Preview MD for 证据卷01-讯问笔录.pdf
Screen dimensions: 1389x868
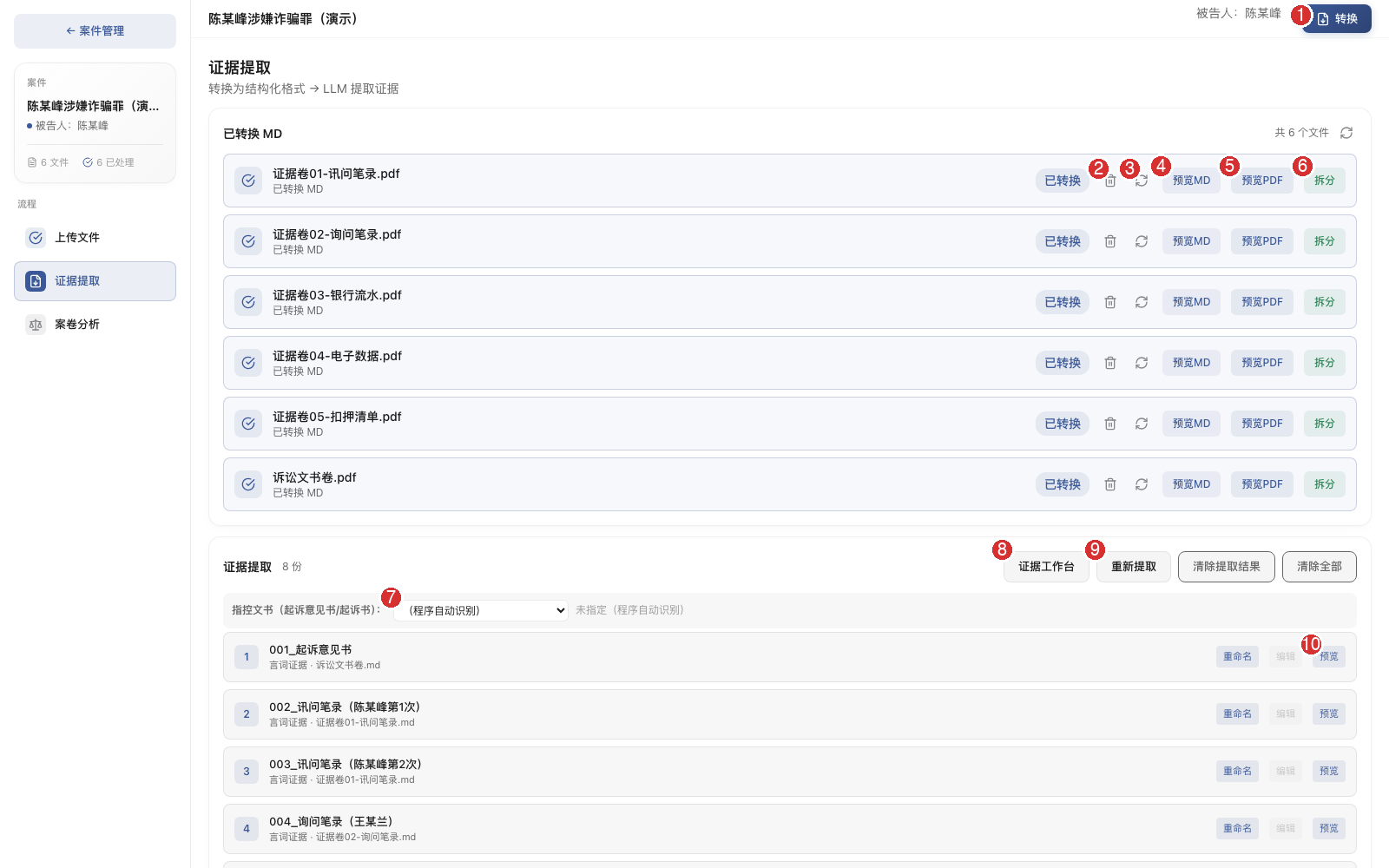(1191, 181)
